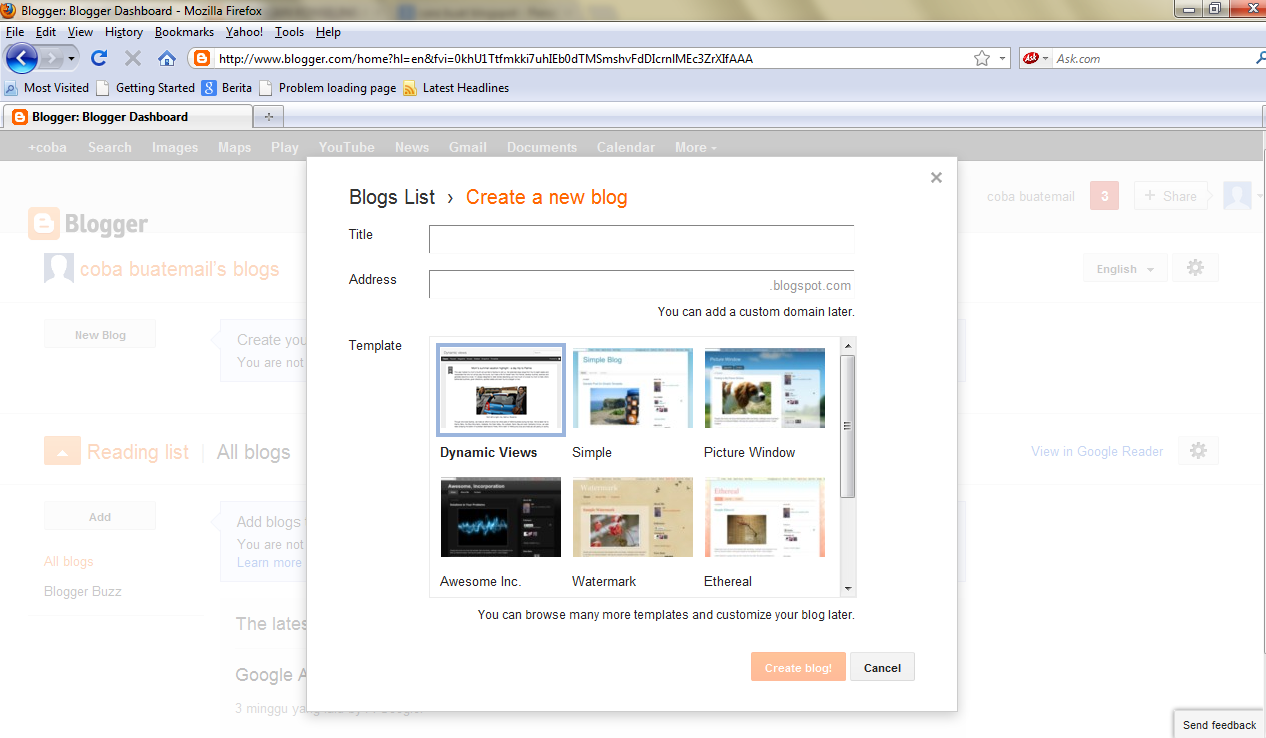Click the notifications count 3 badge
The image size is (1266, 738).
pyautogui.click(x=1104, y=196)
